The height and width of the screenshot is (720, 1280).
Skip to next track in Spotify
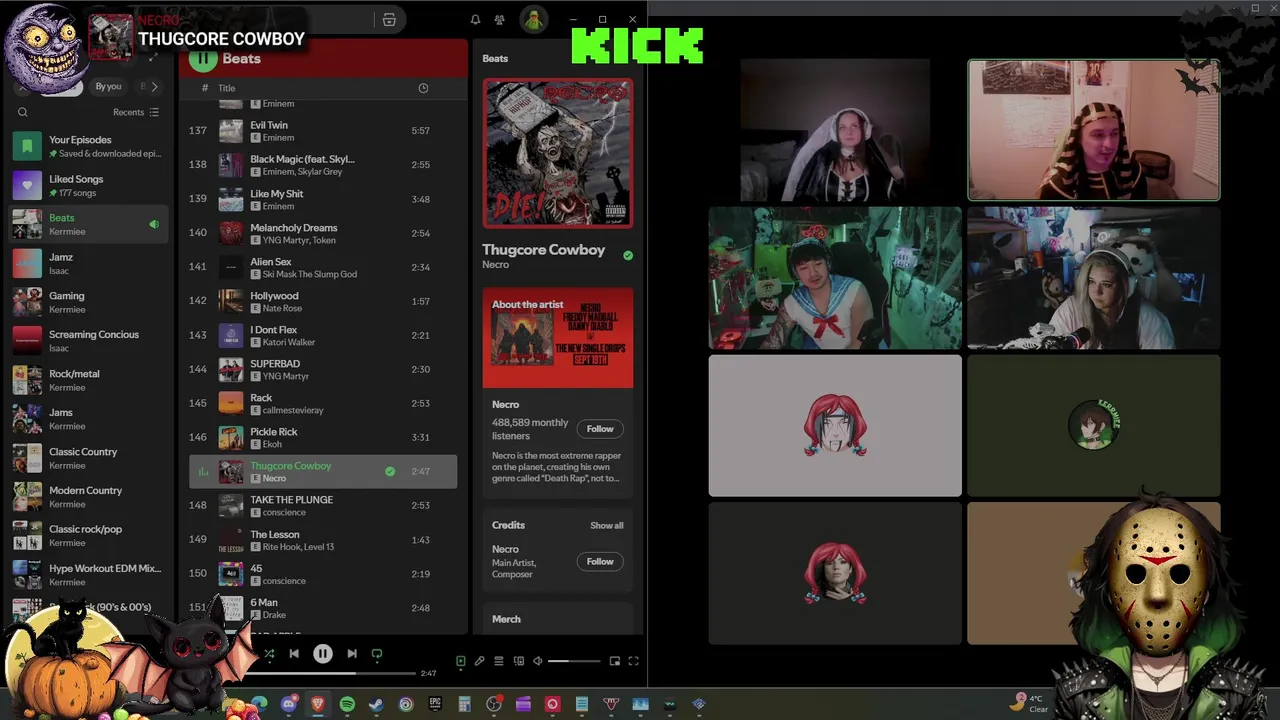(x=352, y=654)
